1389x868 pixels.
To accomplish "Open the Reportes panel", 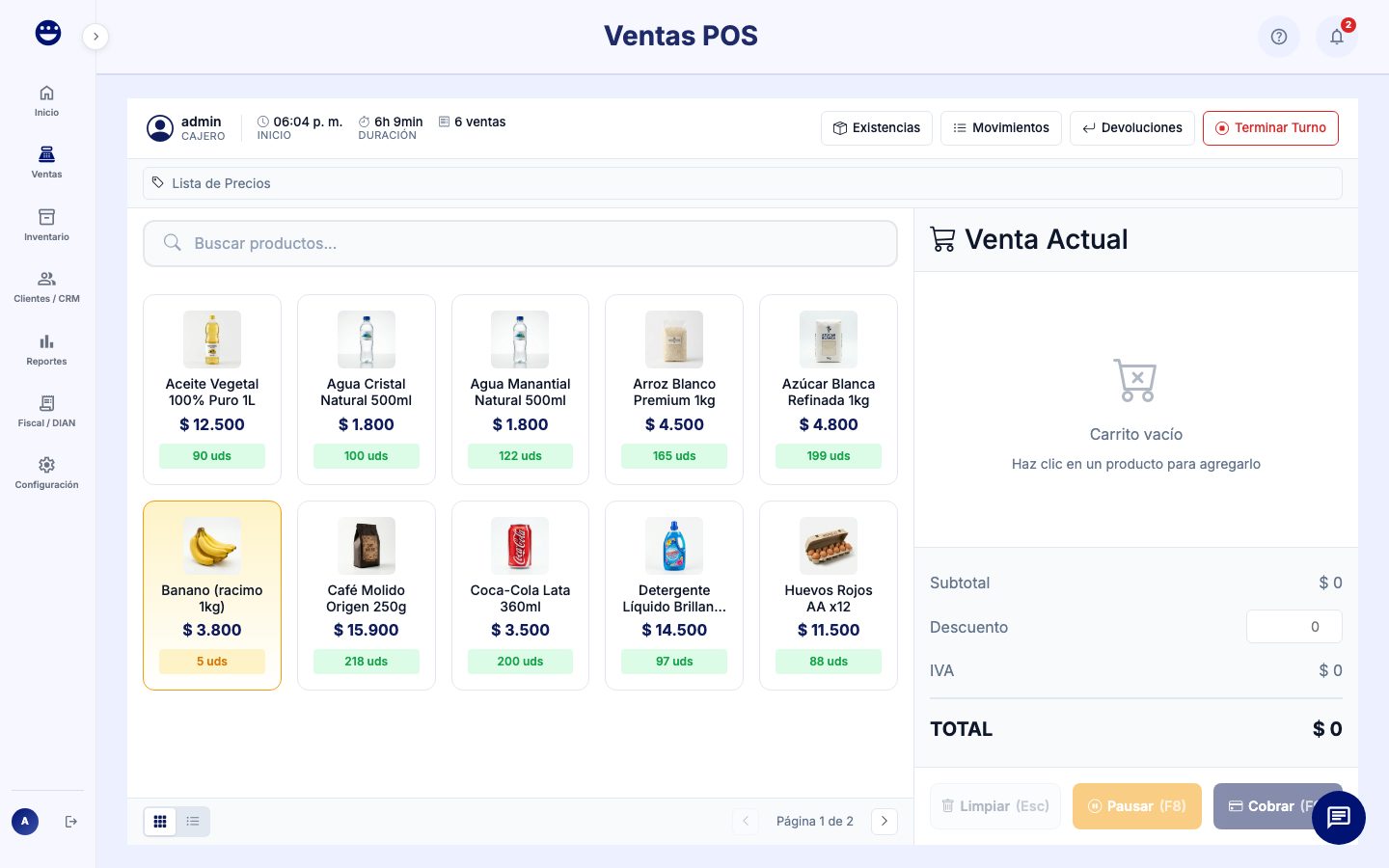I will coord(46,349).
